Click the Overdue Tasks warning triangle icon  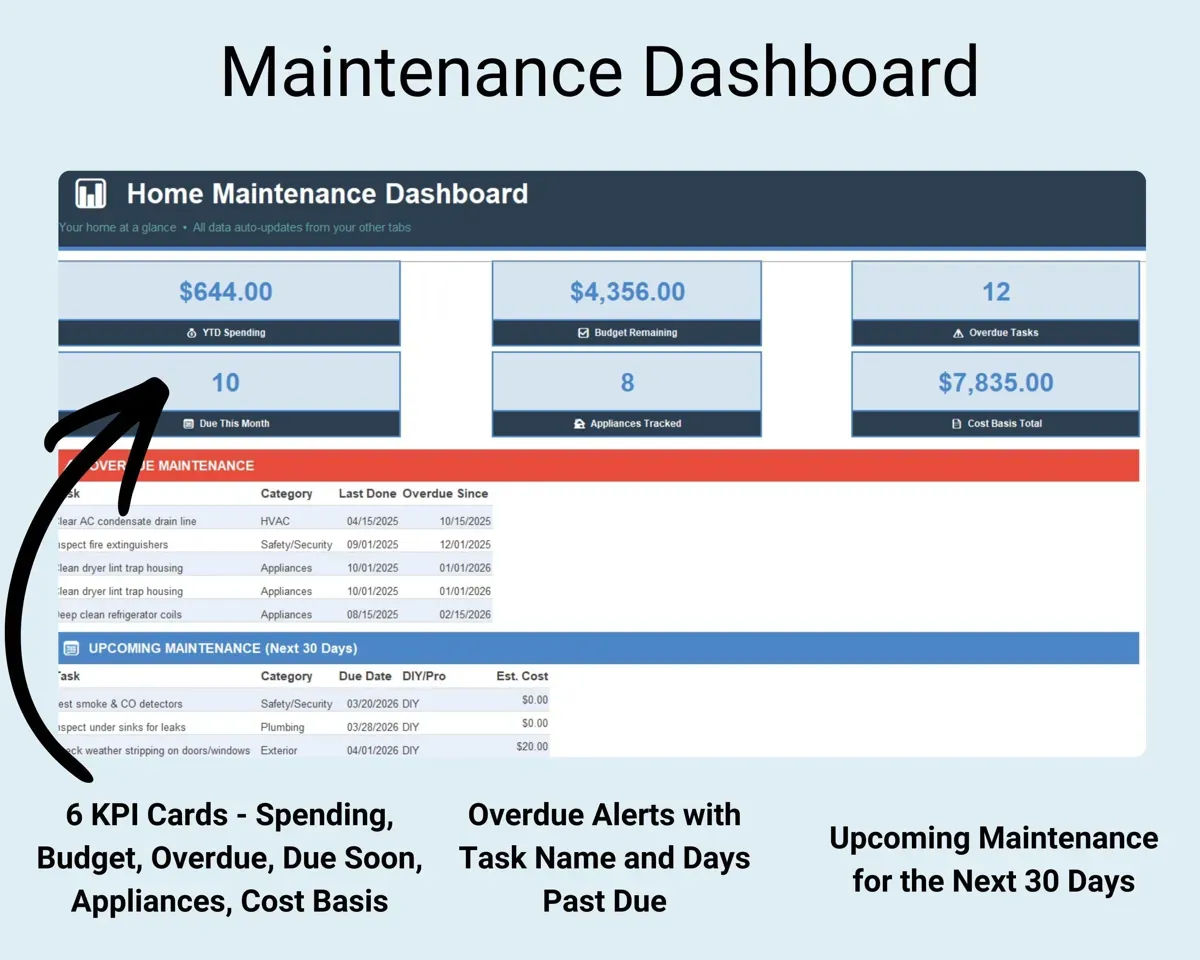tap(958, 333)
